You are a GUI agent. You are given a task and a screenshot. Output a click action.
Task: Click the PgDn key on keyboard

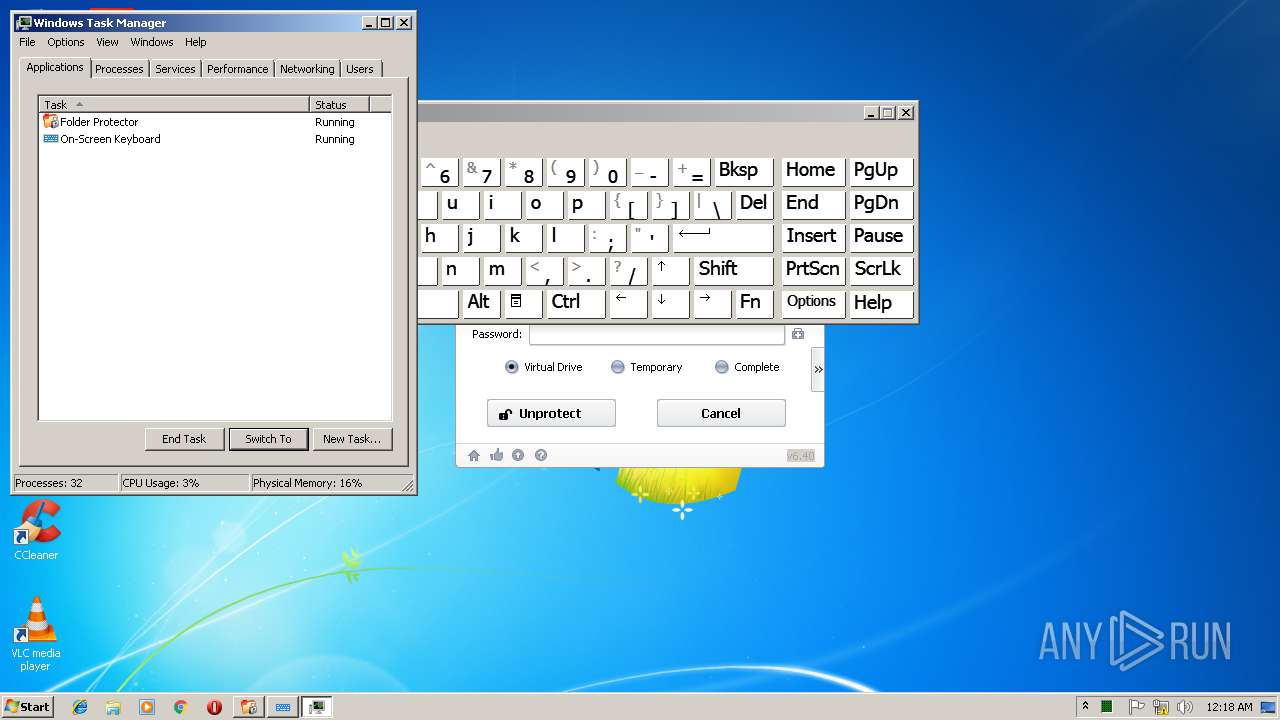881,204
